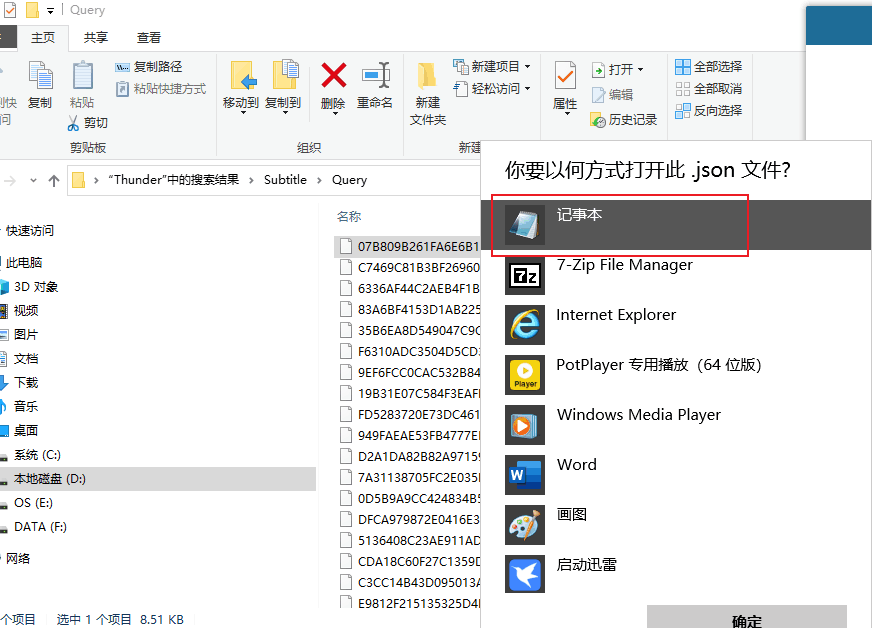The image size is (872, 628).
Task: Select 桌面 (Desktop) in the navigation pane
Action: click(x=26, y=431)
